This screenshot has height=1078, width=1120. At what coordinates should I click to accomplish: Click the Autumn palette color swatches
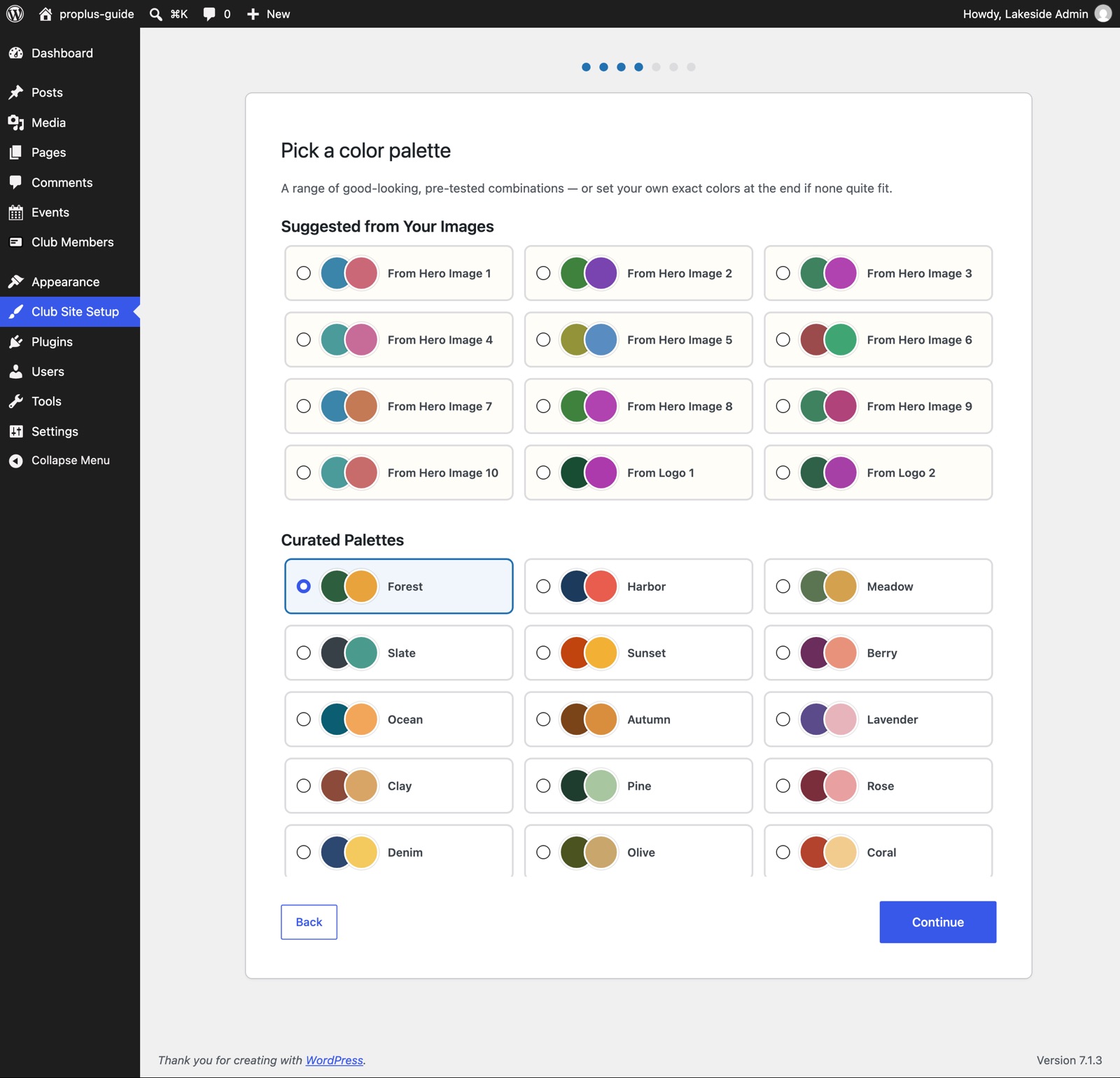click(x=589, y=720)
